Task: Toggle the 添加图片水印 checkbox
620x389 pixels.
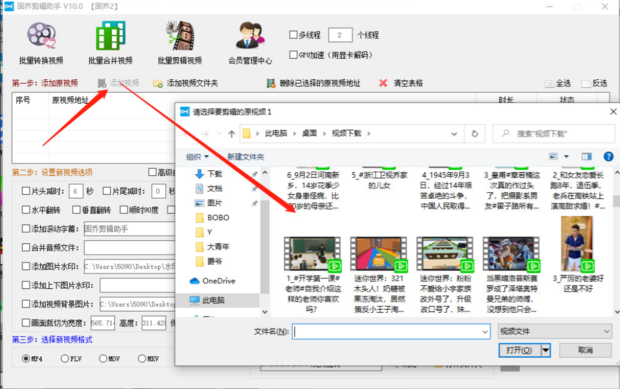Action: click(x=26, y=266)
